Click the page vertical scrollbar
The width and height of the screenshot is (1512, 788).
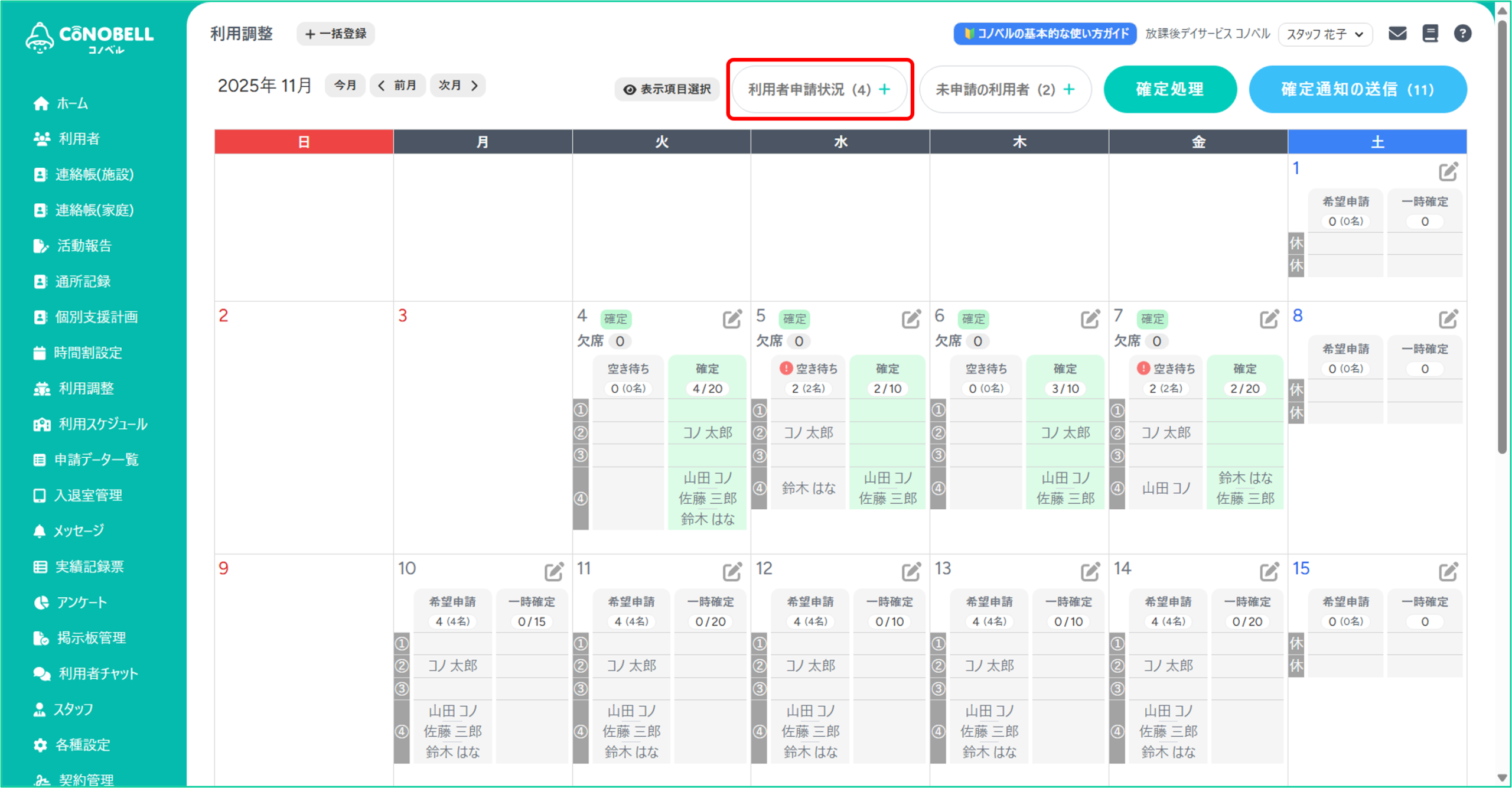coord(1503,236)
